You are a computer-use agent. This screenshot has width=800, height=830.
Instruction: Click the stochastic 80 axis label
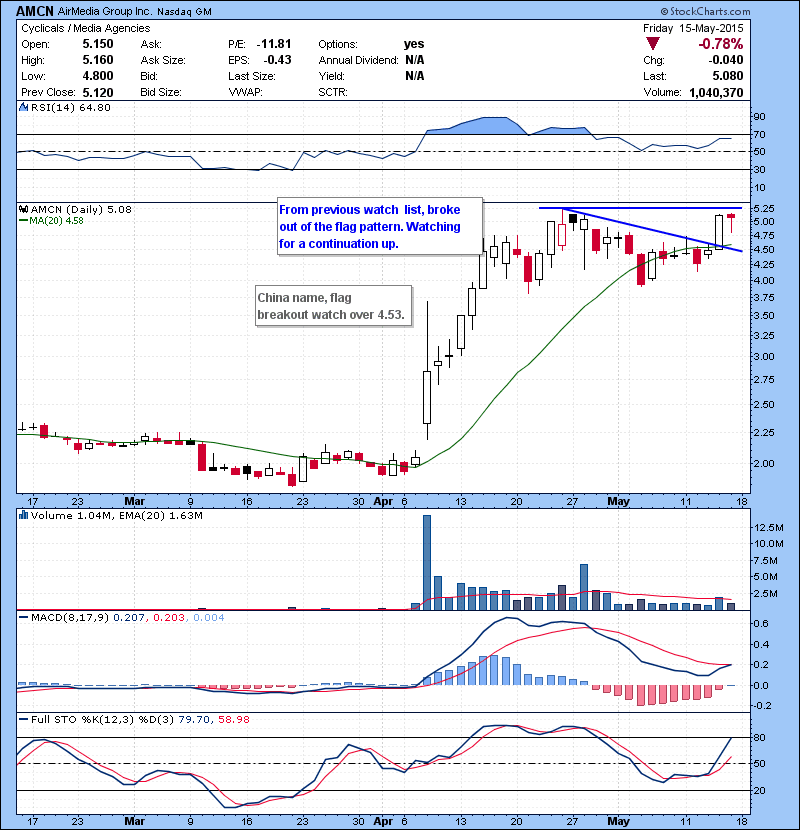point(760,737)
